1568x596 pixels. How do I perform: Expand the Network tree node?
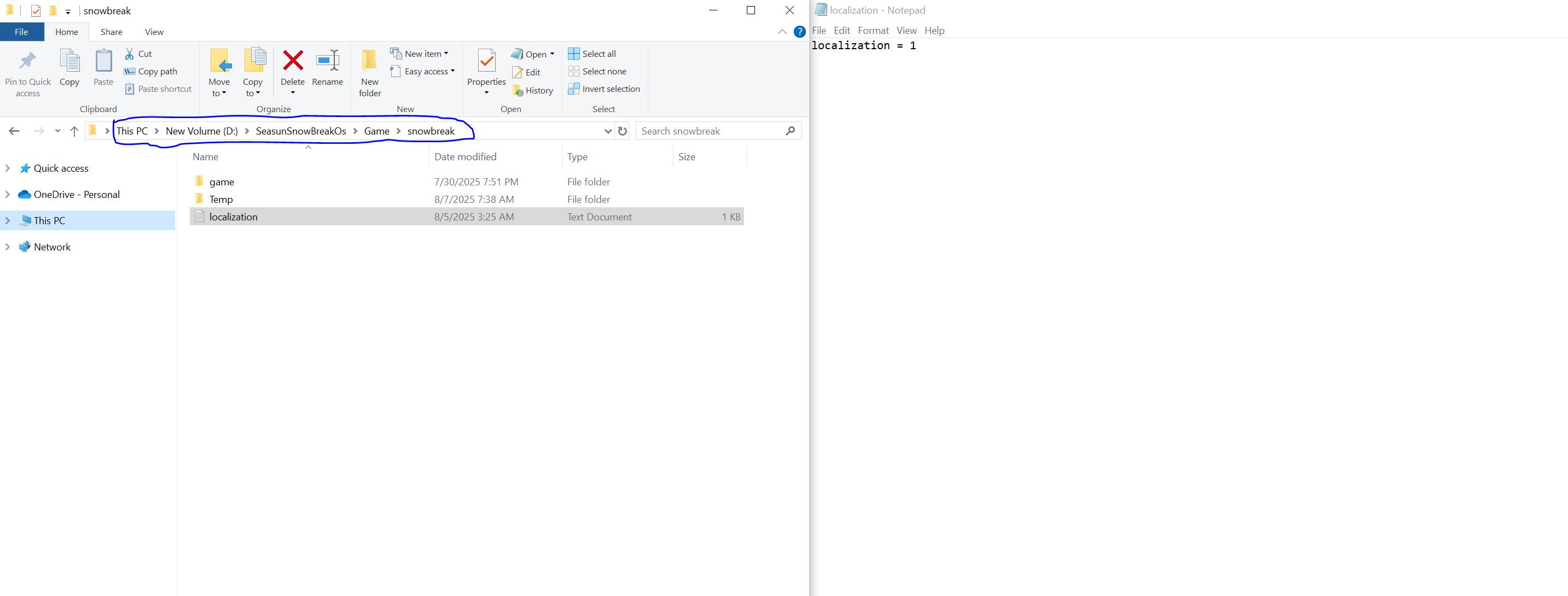[x=8, y=247]
